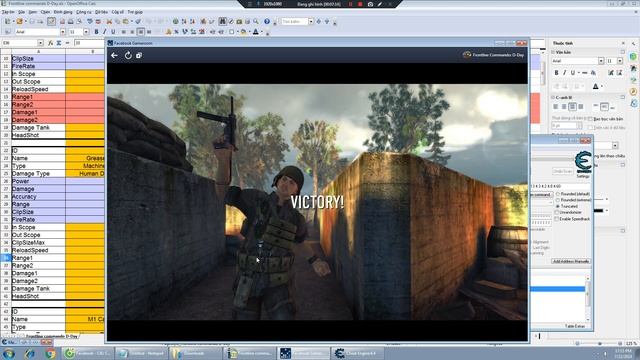Click the formula bar input field
The image size is (640, 360).
90,43
